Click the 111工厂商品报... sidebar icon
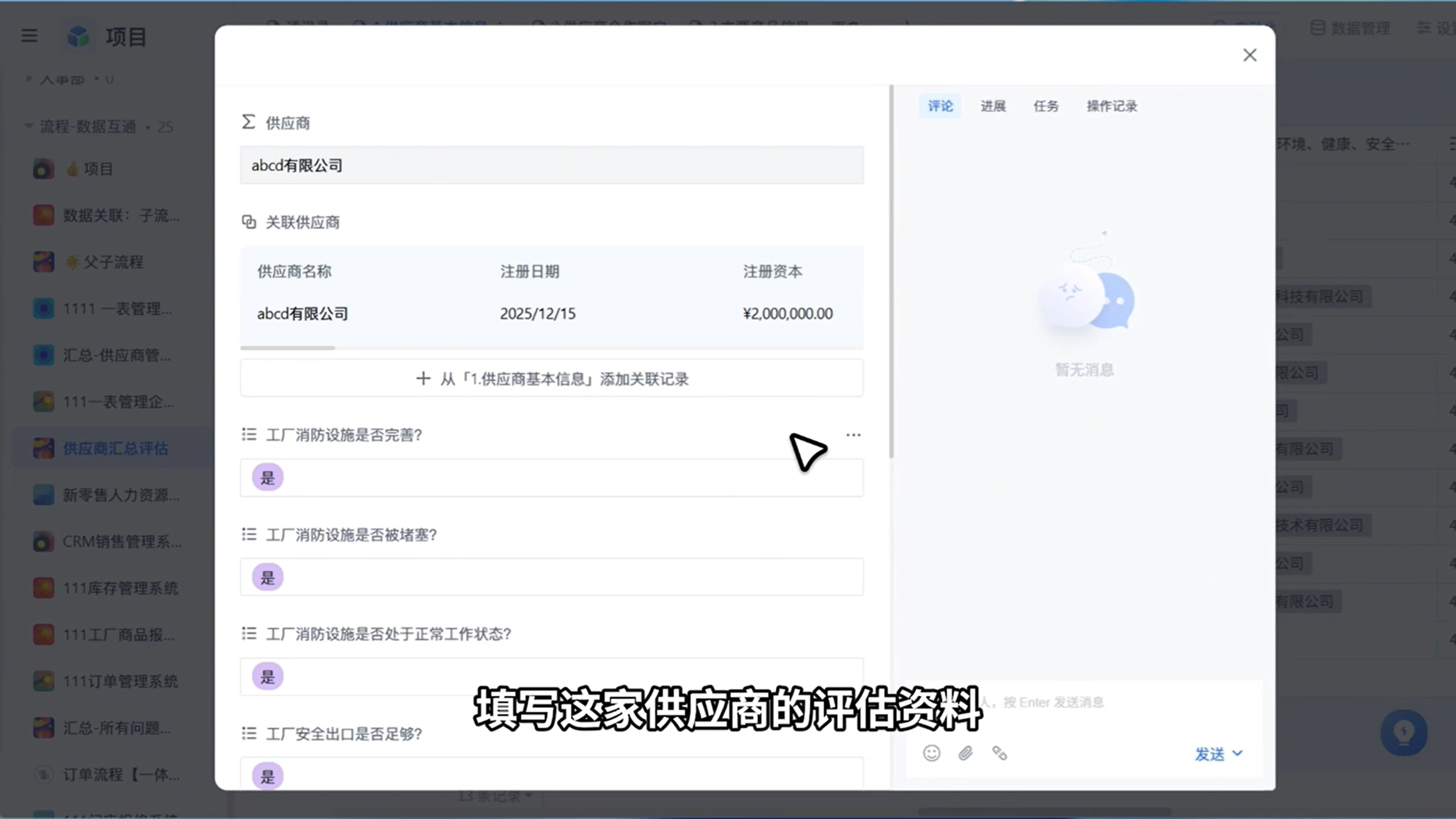1456x819 pixels. click(x=43, y=635)
